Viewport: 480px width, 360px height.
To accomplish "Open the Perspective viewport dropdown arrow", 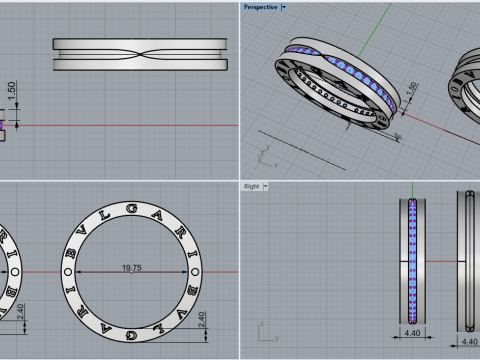I will [x=284, y=7].
